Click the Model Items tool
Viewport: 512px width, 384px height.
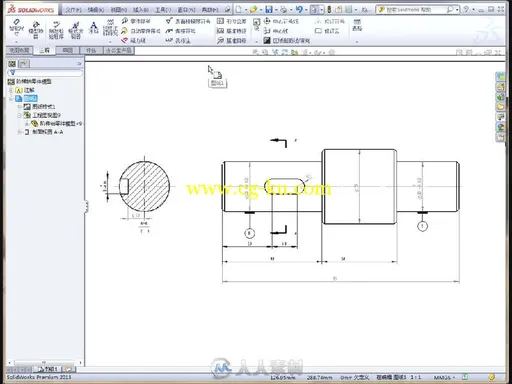(36, 29)
